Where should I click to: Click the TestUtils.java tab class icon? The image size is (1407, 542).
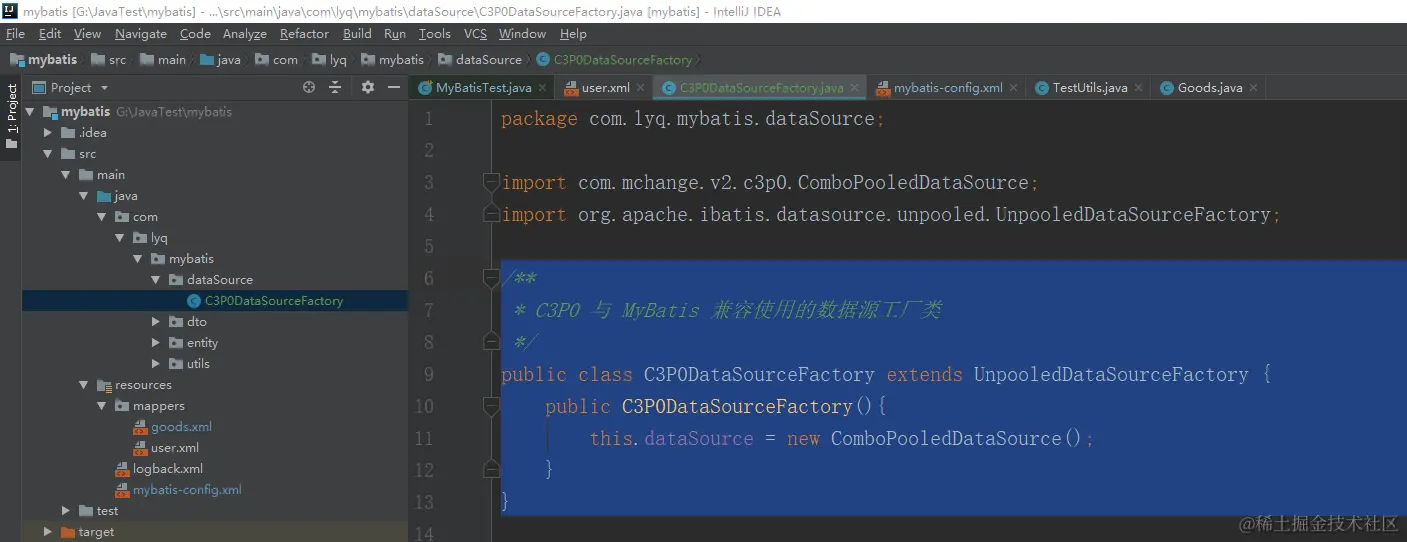click(x=1042, y=88)
